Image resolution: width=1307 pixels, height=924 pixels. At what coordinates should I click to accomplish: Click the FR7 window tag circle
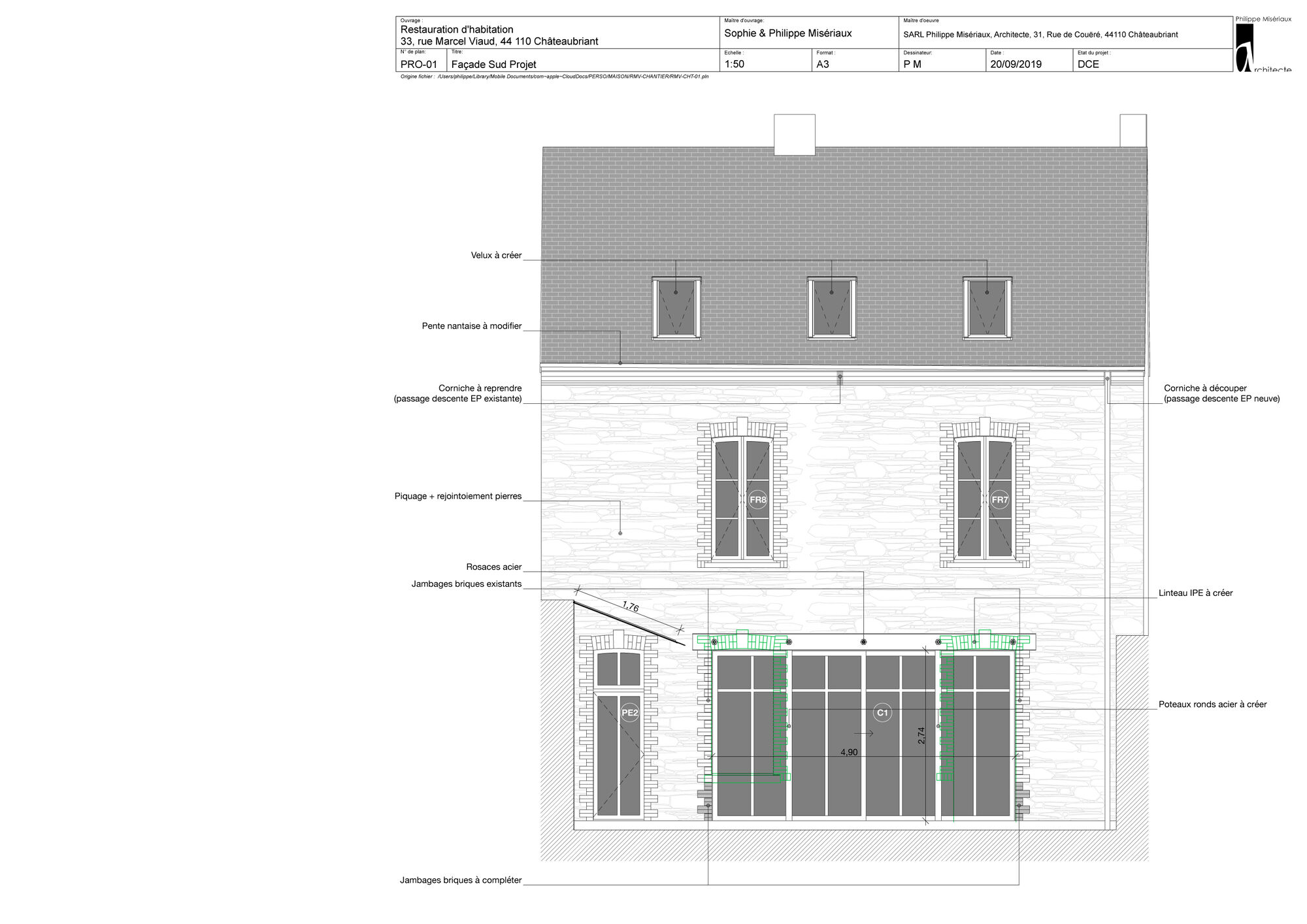[x=1000, y=501]
